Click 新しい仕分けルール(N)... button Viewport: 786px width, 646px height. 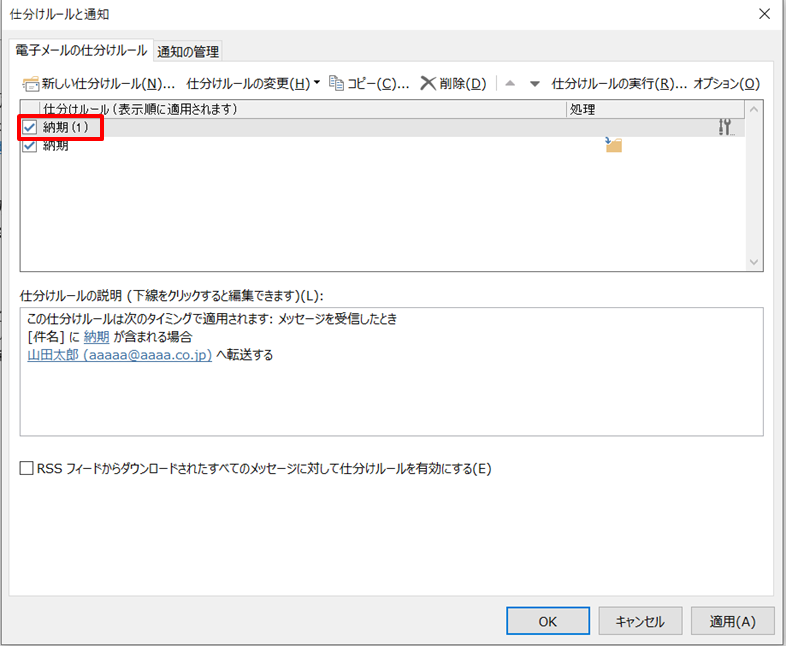(x=99, y=84)
